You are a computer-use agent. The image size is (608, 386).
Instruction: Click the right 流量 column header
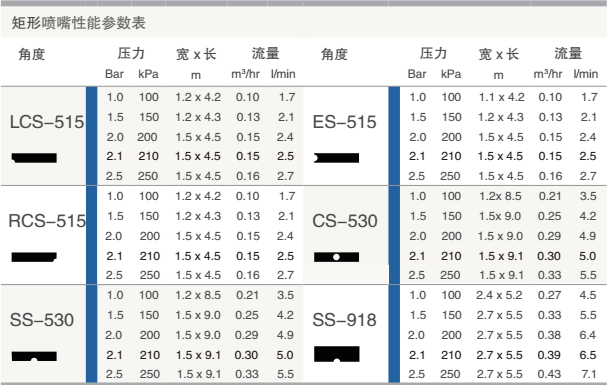tap(568, 54)
